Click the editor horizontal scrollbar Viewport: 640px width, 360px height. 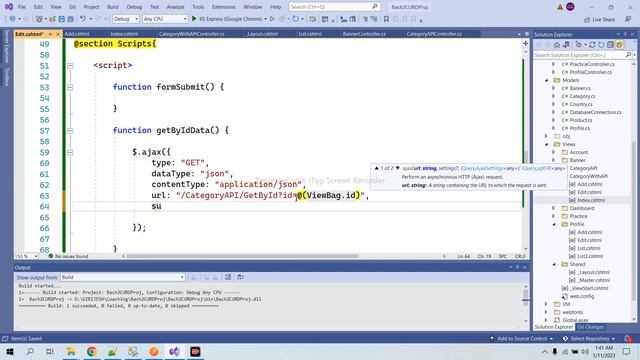pyautogui.click(x=242, y=256)
